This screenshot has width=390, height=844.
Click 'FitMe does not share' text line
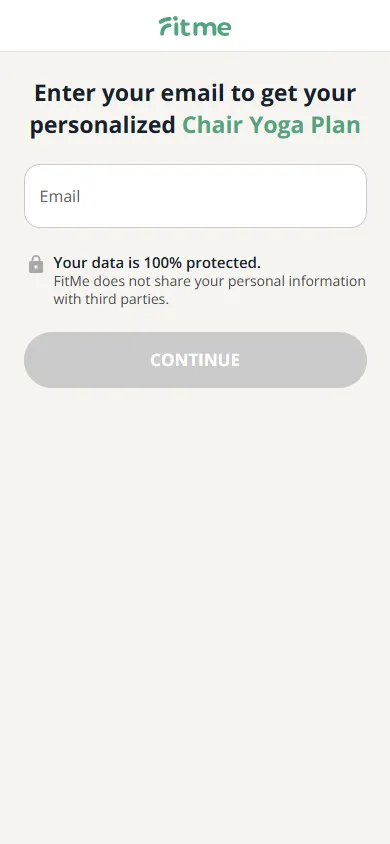point(209,282)
